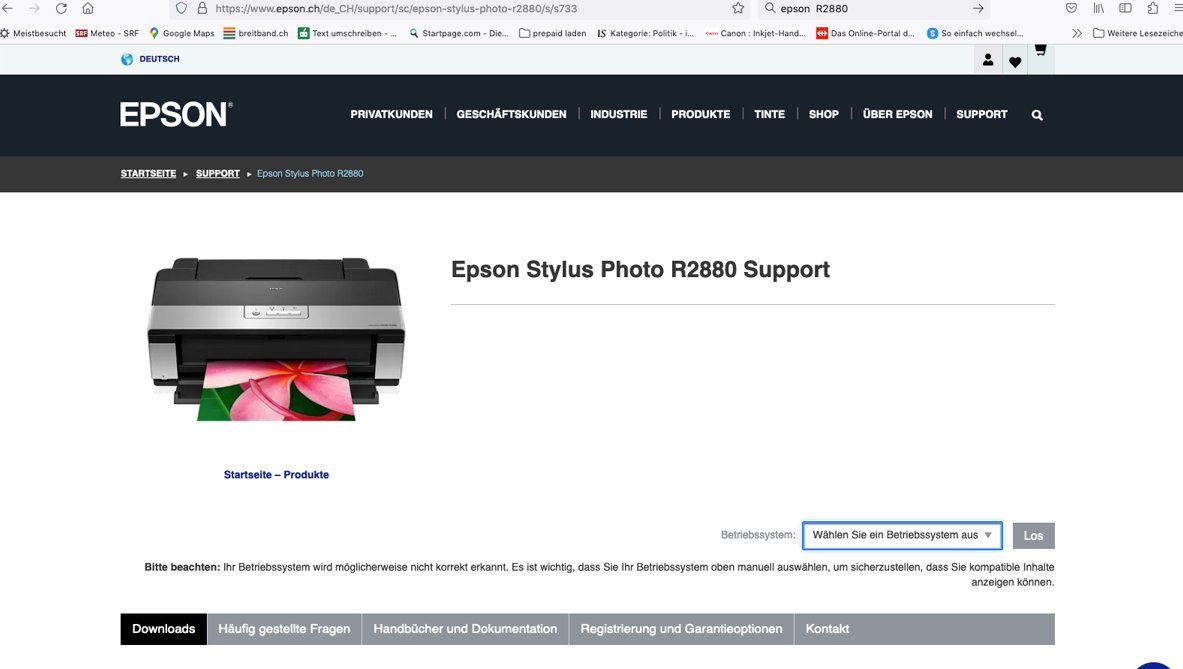This screenshot has height=669, width=1183.
Task: Click the R2880 printer product image
Action: [x=276, y=339]
